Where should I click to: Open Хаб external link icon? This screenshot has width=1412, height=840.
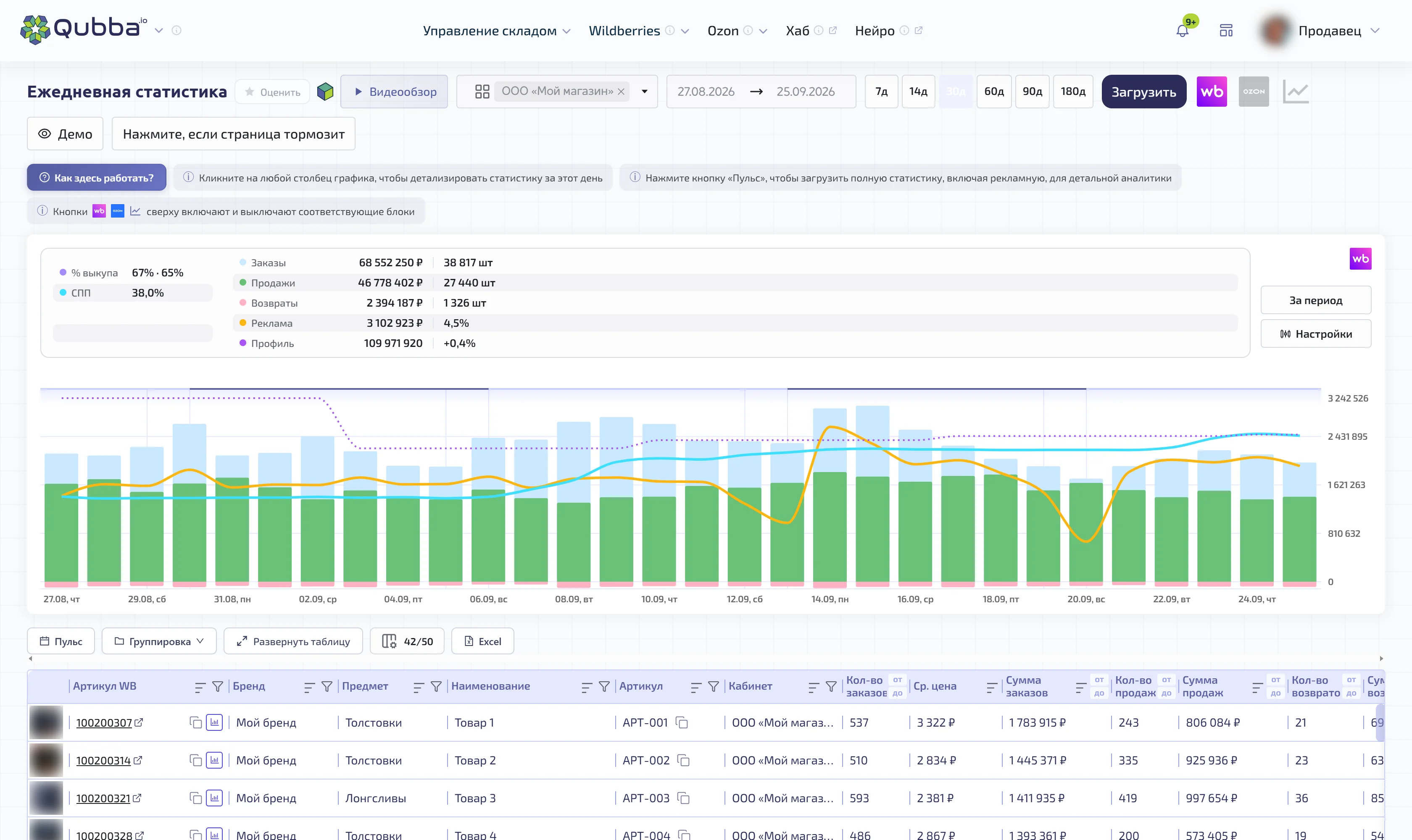point(832,31)
